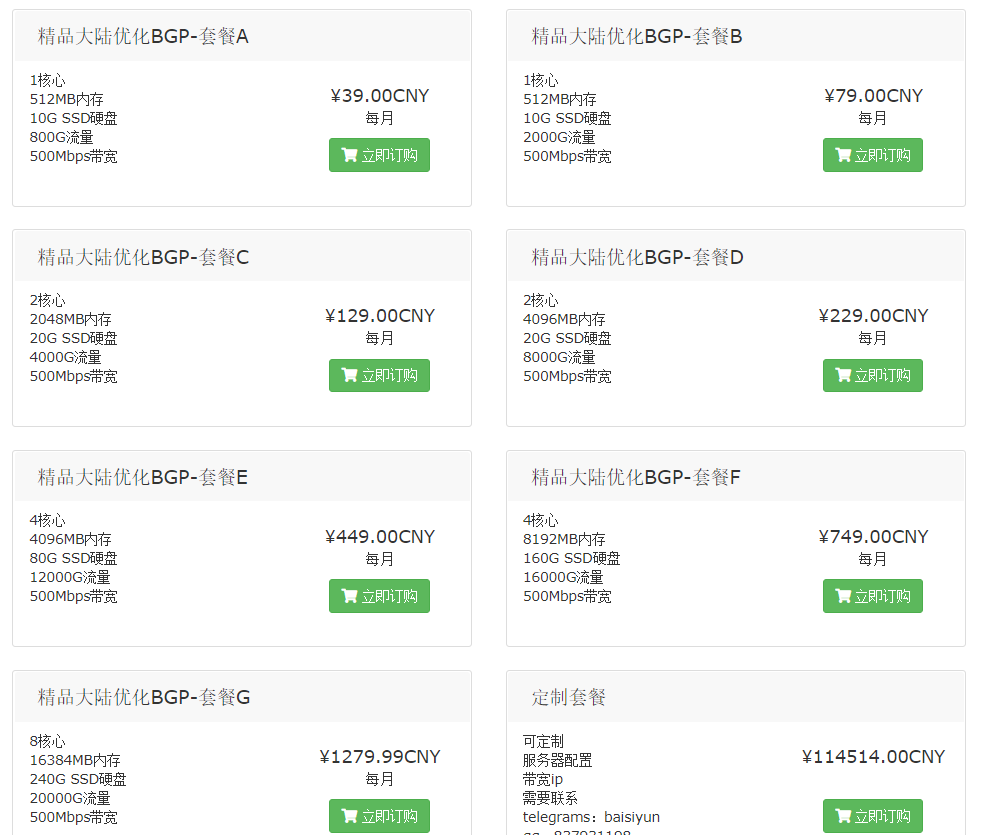Click the 精品大陆优化BGP-套餐E header text

[143, 477]
